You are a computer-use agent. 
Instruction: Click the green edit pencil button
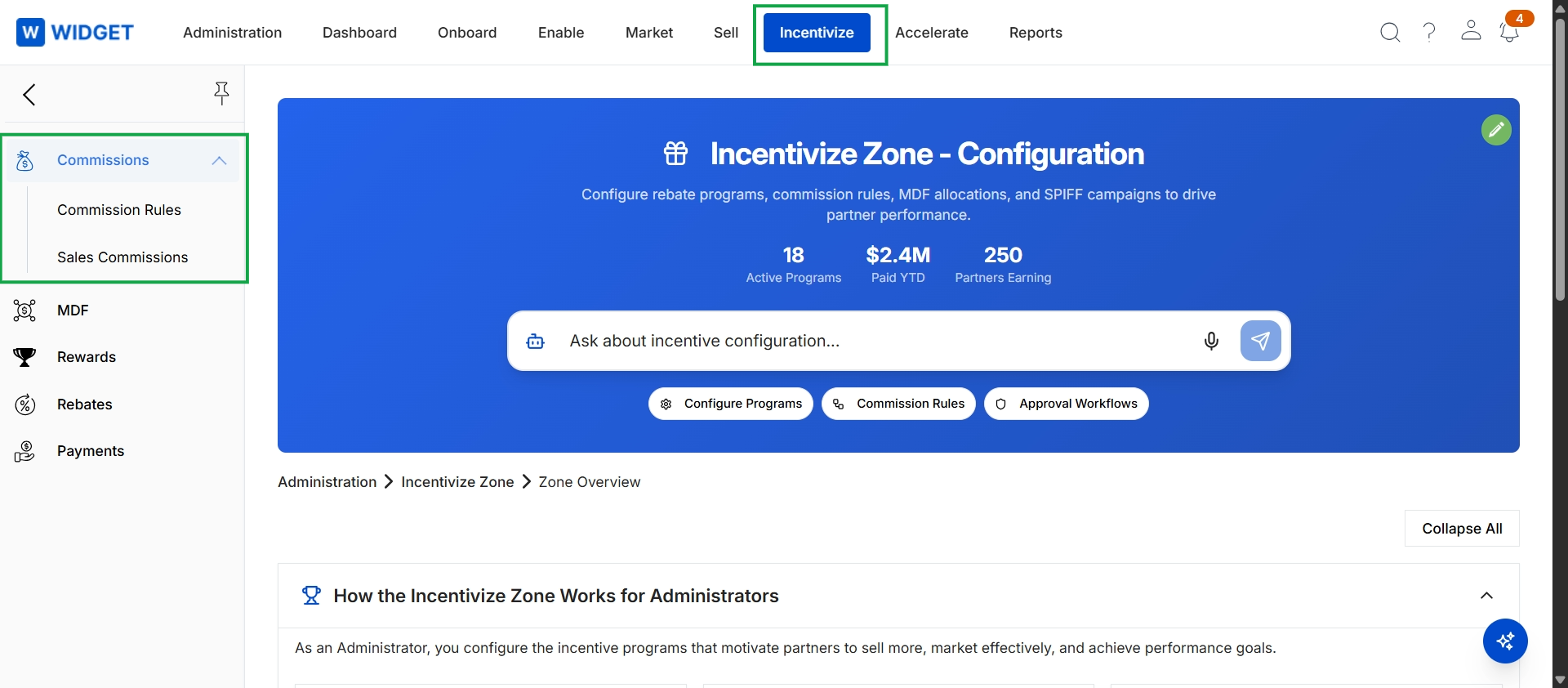click(x=1496, y=130)
